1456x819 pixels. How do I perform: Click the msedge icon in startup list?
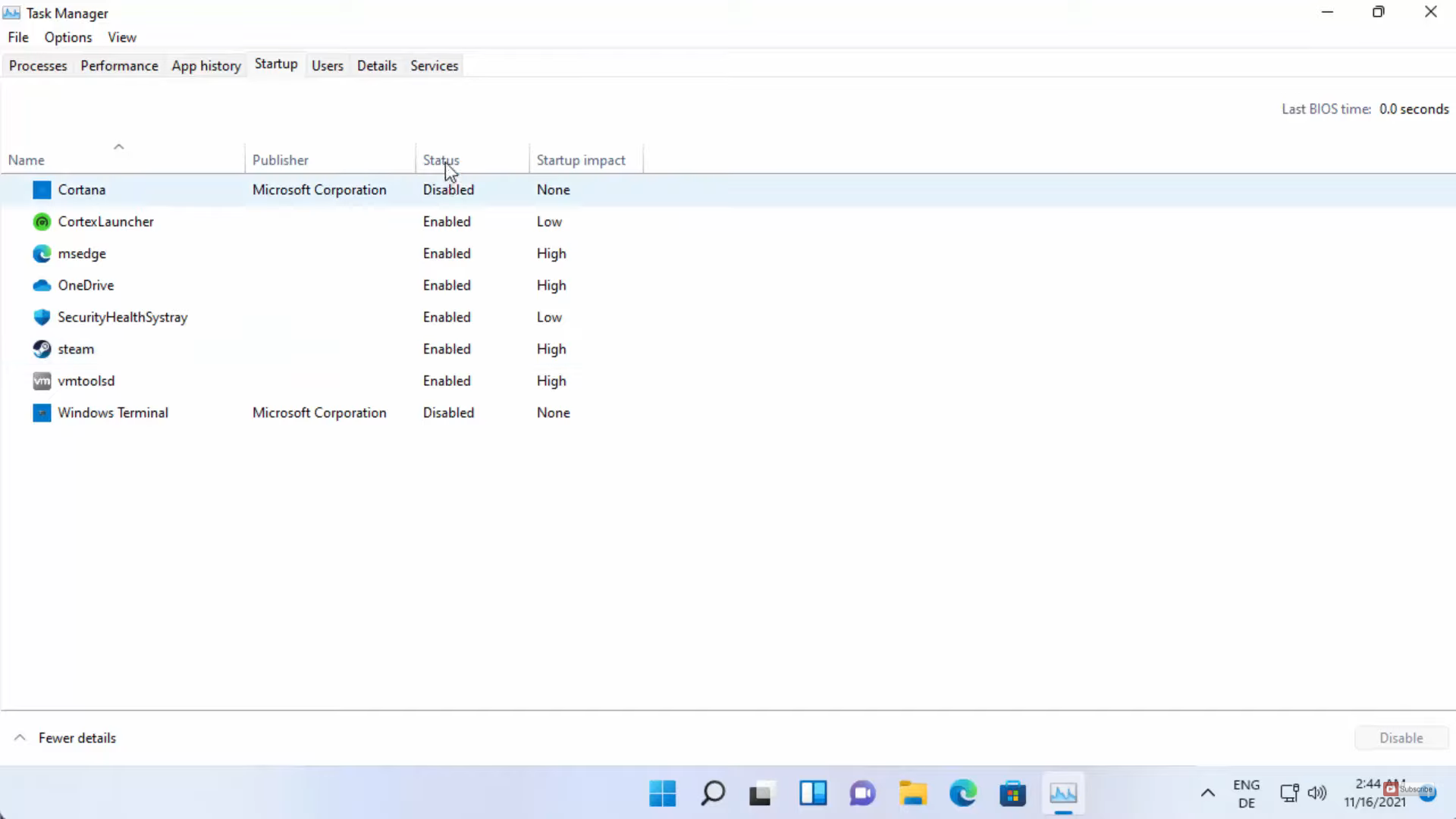[x=42, y=253]
